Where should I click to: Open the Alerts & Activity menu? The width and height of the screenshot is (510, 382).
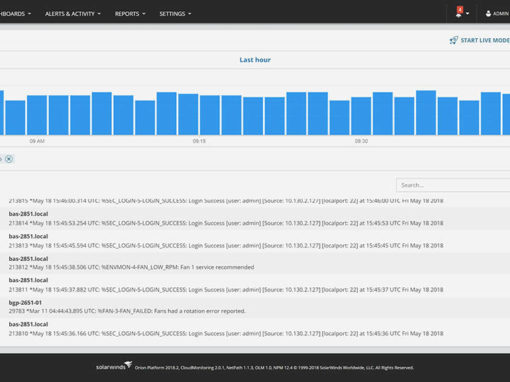tap(73, 14)
